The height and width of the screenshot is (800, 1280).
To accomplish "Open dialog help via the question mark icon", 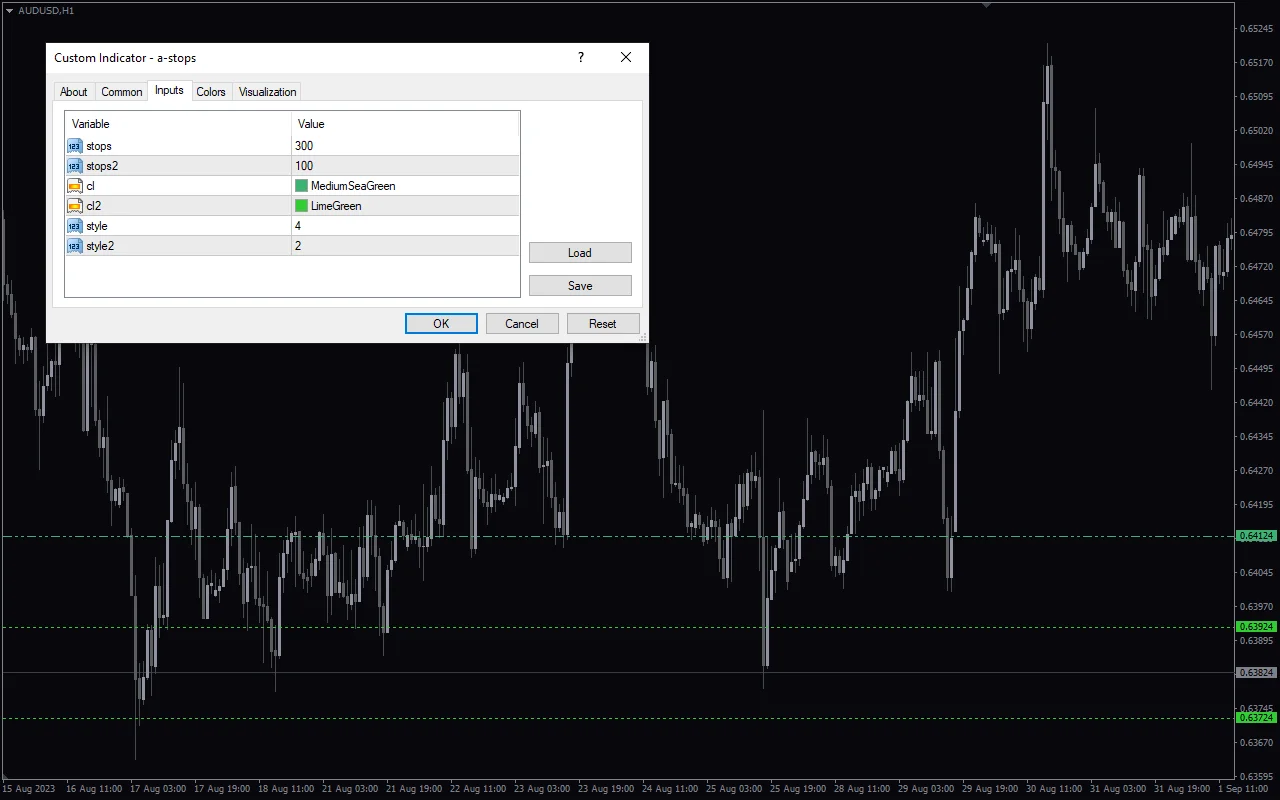I will [580, 57].
